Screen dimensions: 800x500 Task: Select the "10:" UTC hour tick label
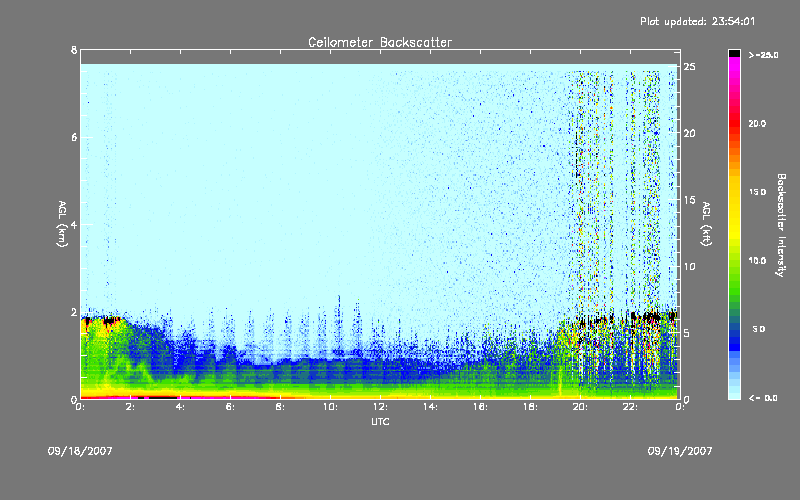330,407
